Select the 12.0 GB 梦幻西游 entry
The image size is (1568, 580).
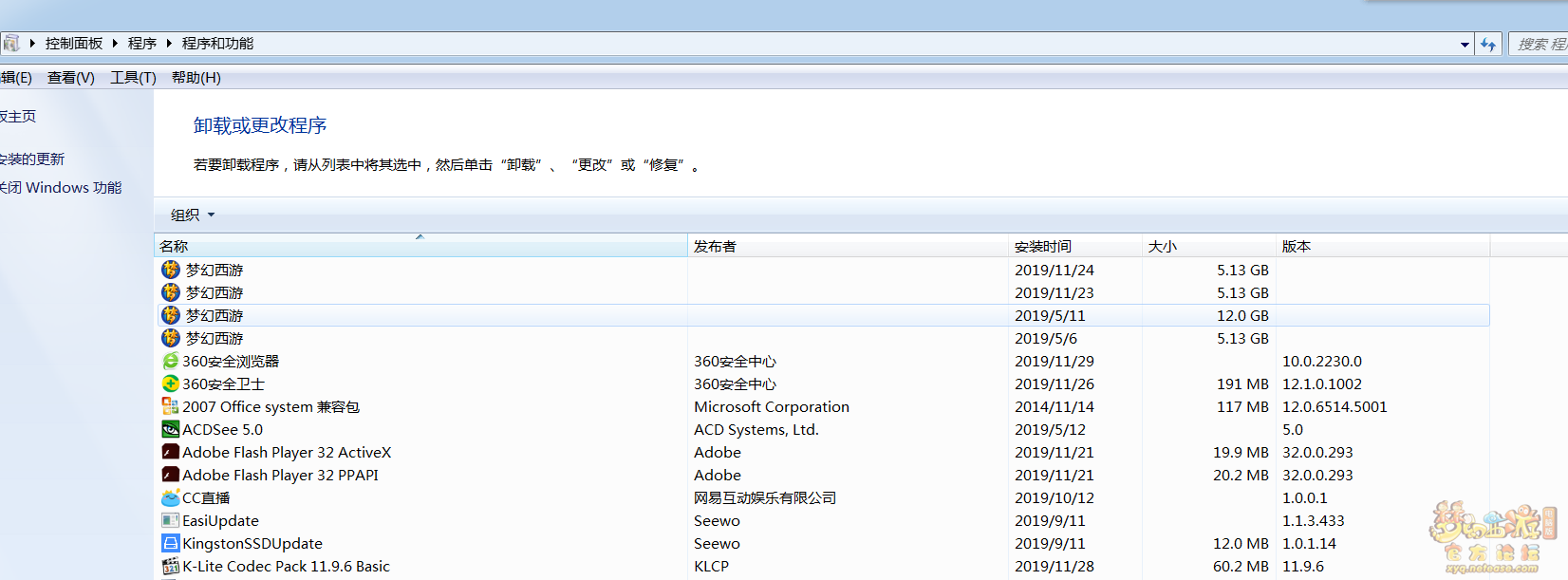(215, 315)
